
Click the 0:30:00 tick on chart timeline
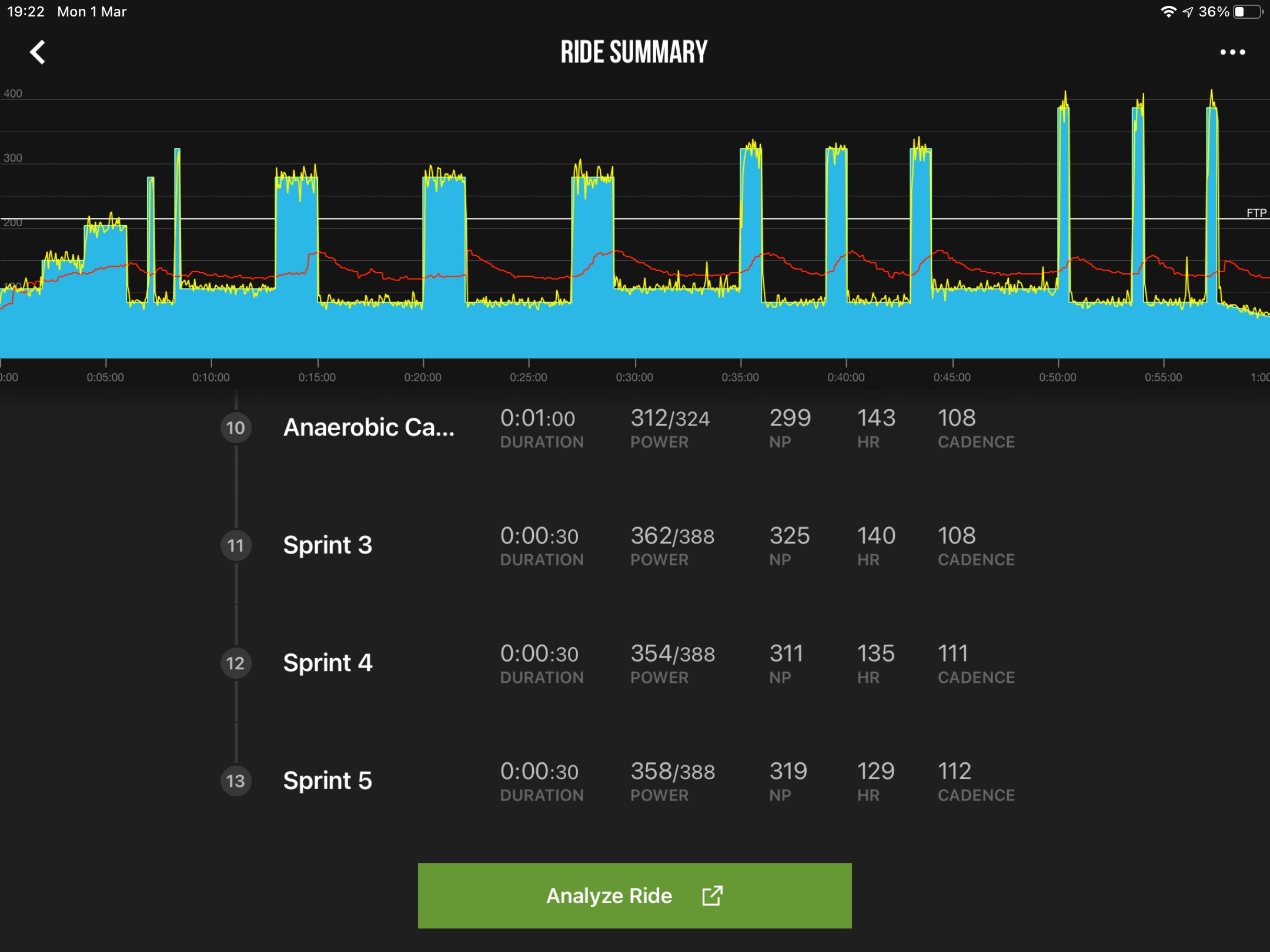[x=634, y=377]
